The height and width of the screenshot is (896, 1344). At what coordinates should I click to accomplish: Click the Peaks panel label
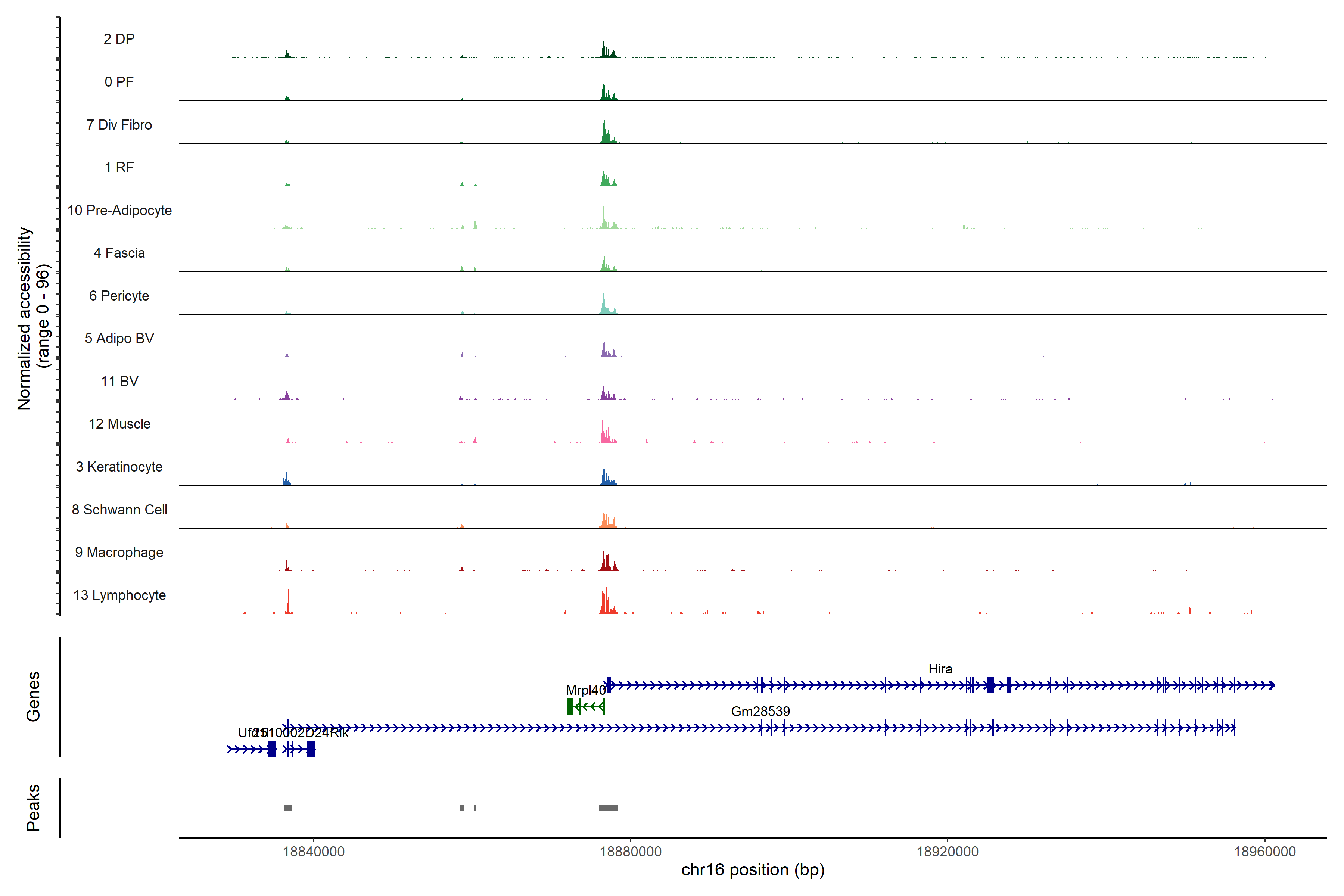click(x=33, y=807)
